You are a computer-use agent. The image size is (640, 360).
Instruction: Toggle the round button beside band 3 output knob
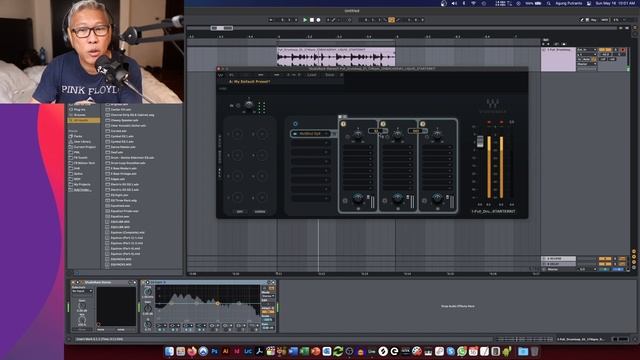pos(424,200)
